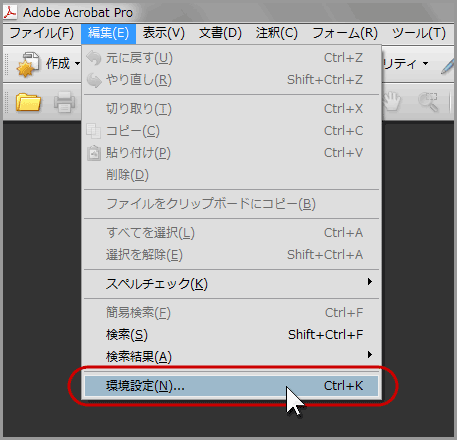Image resolution: width=457 pixels, height=440 pixels.
Task: Click the Adobe Acrobat logo icon
Action: point(10,12)
